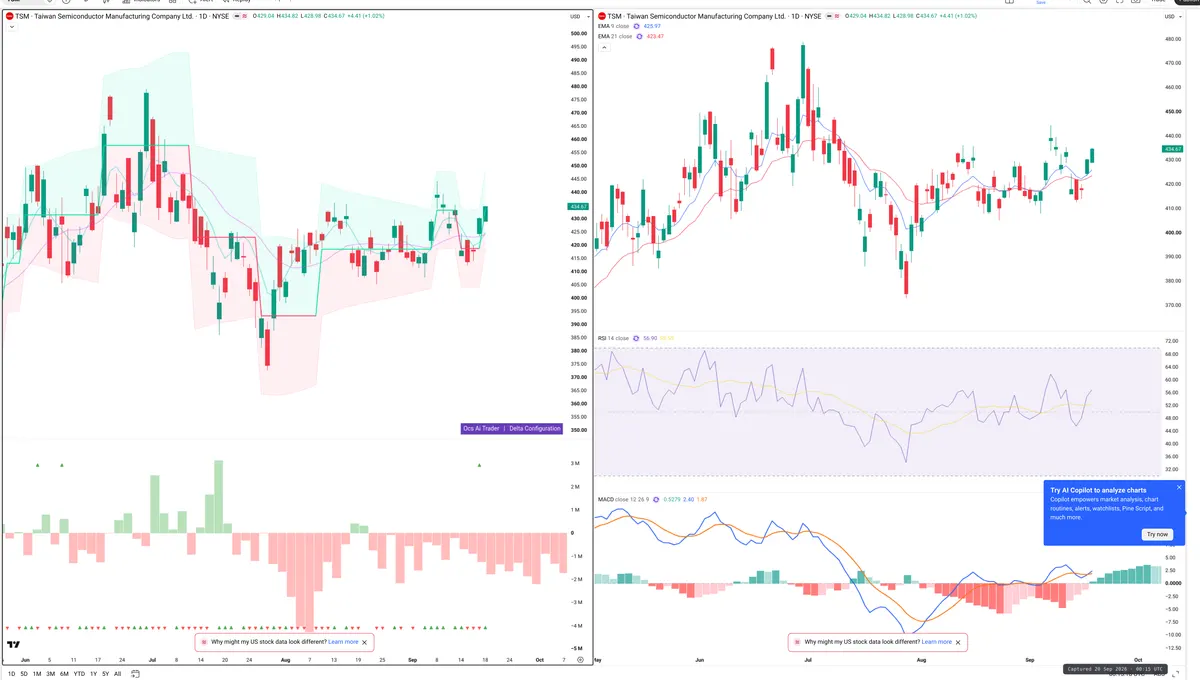Click 434.67 price tag on left axis

(x=580, y=206)
